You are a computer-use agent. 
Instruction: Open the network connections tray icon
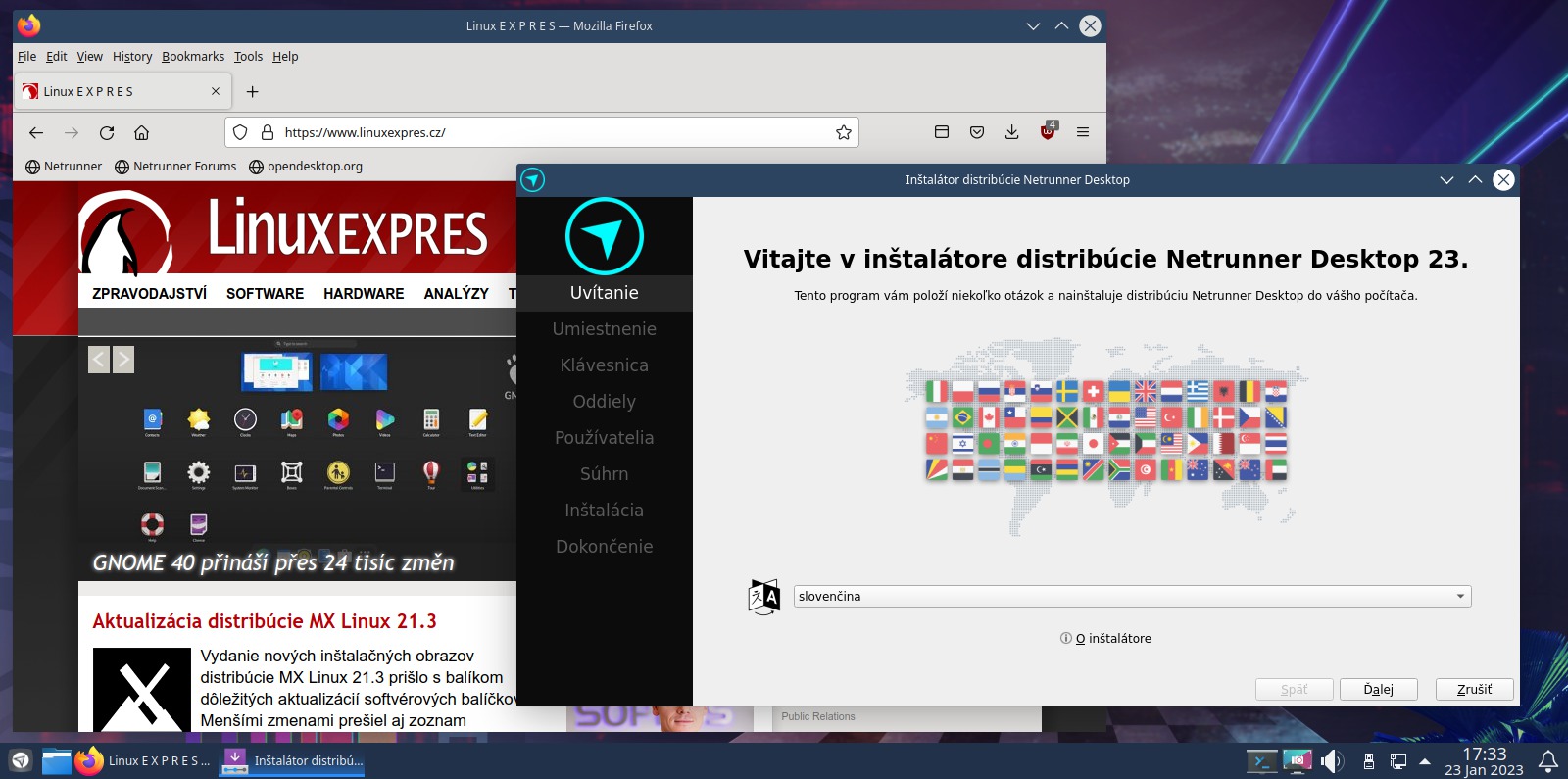(x=1398, y=761)
